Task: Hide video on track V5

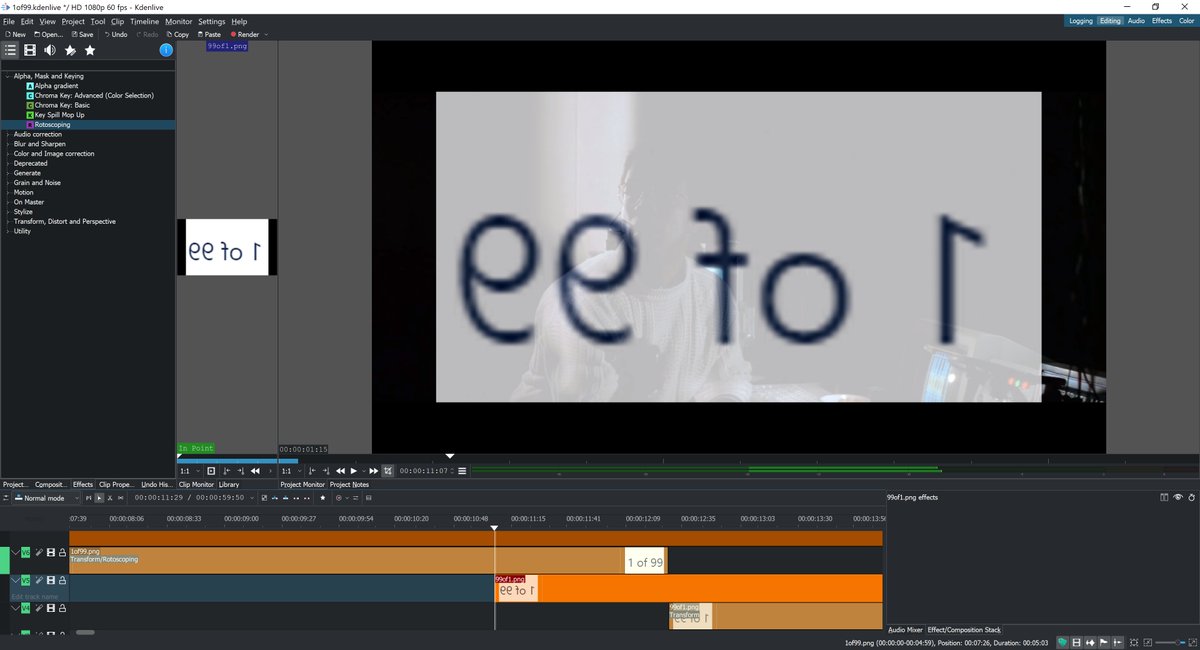Action: tap(51, 580)
